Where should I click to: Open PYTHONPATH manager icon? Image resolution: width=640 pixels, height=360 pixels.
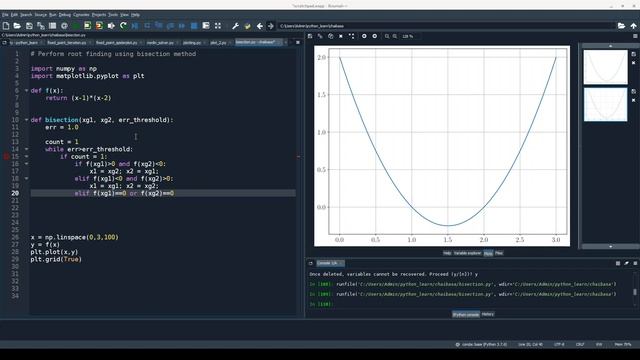point(247,26)
